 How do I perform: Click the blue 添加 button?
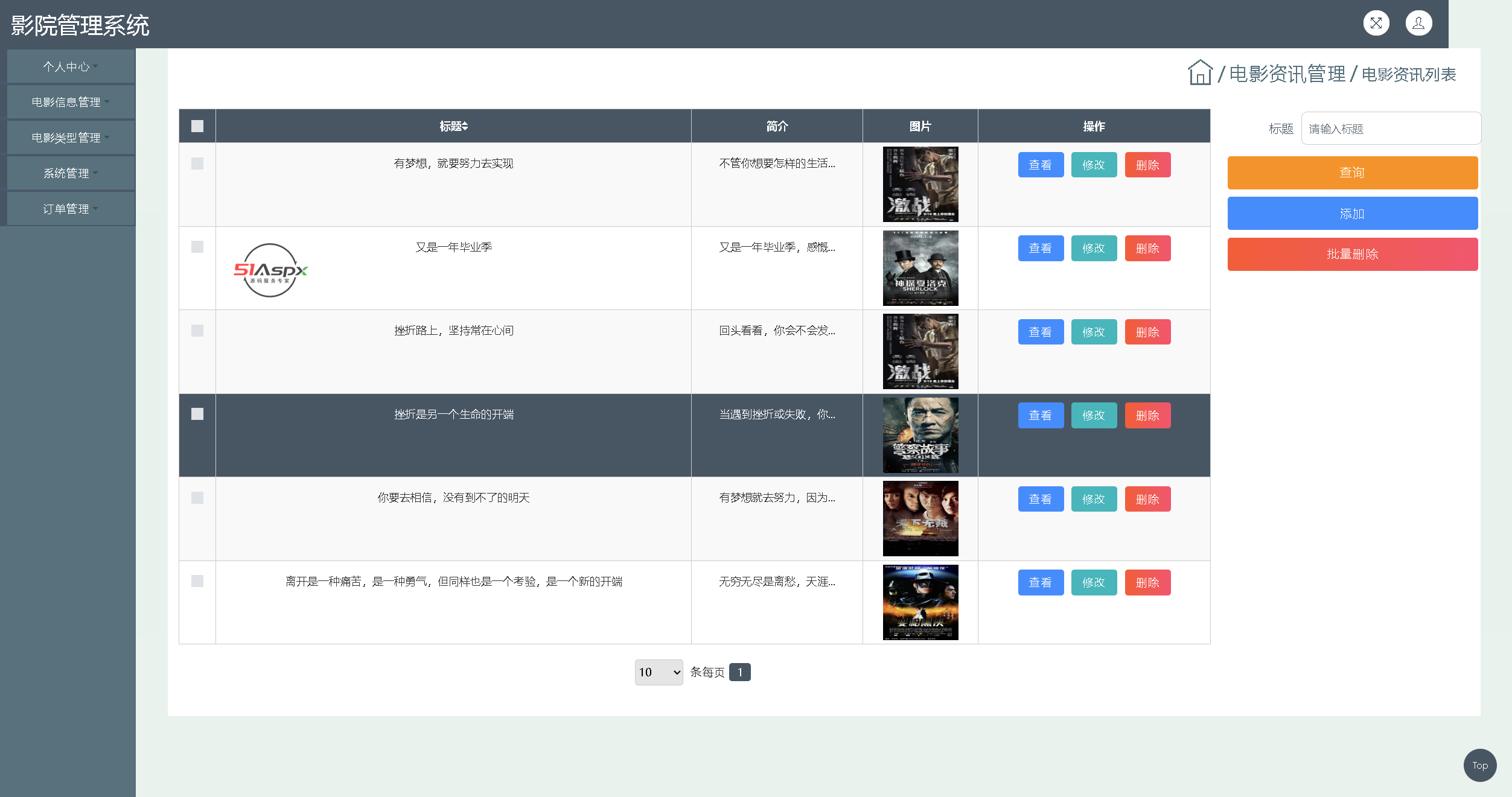(x=1352, y=214)
